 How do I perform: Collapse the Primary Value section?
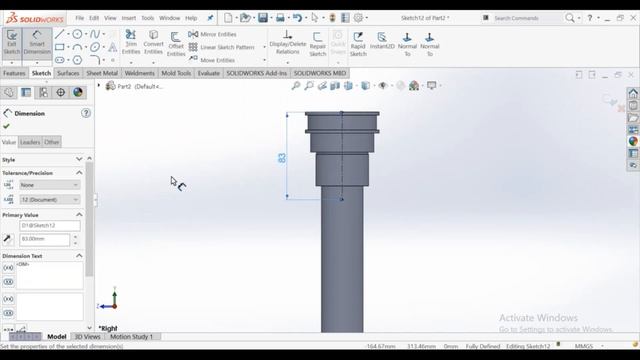click(79, 214)
